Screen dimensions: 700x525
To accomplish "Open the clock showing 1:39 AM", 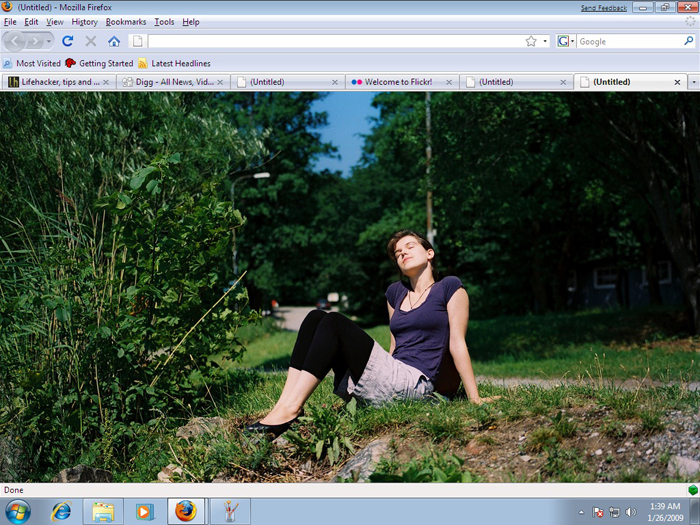I will (x=665, y=512).
